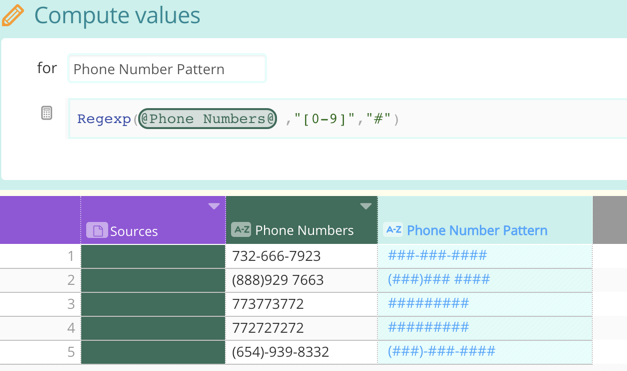The width and height of the screenshot is (627, 371).
Task: Click the phone cell (888)929 7663
Action: pos(302,280)
